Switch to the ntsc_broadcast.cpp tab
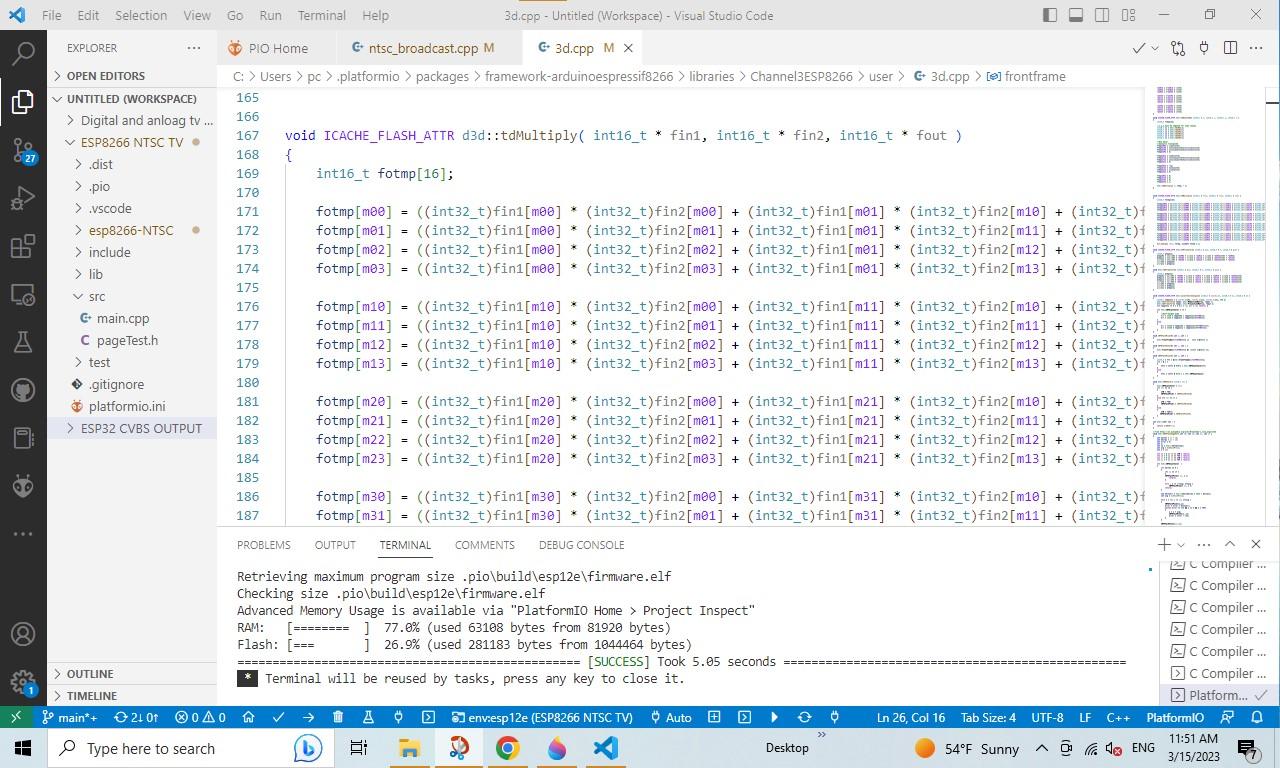Screen dimensions: 1280x768 point(424,47)
